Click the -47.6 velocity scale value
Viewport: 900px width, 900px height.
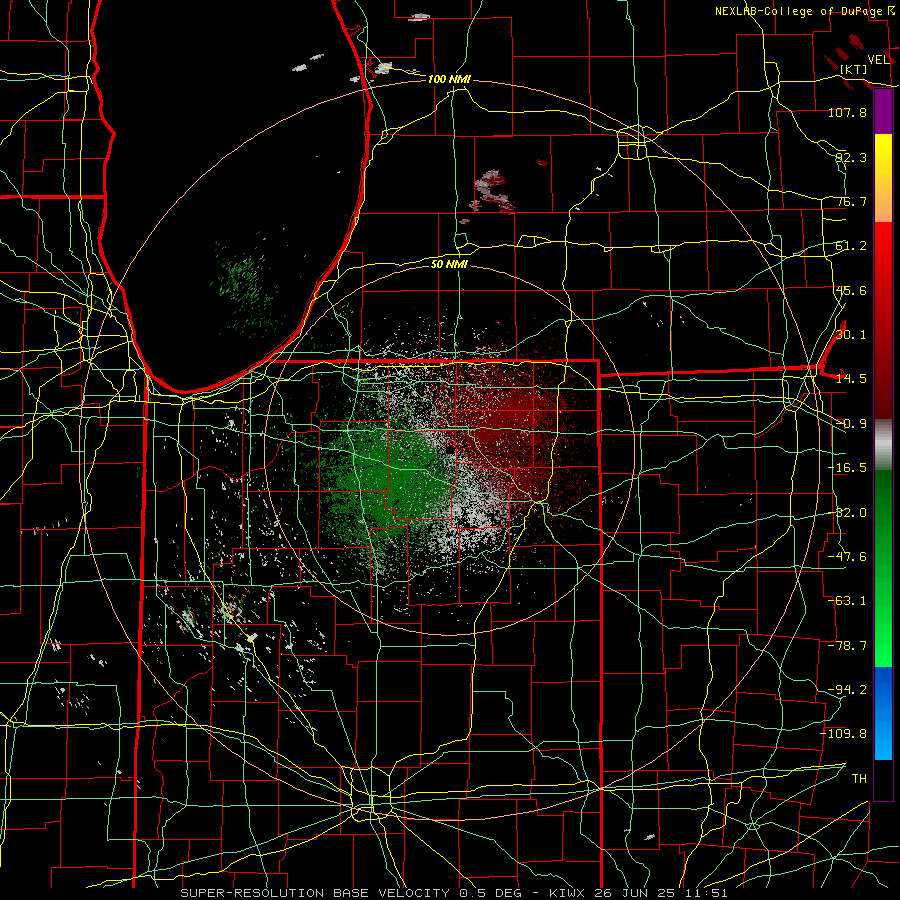(x=847, y=557)
